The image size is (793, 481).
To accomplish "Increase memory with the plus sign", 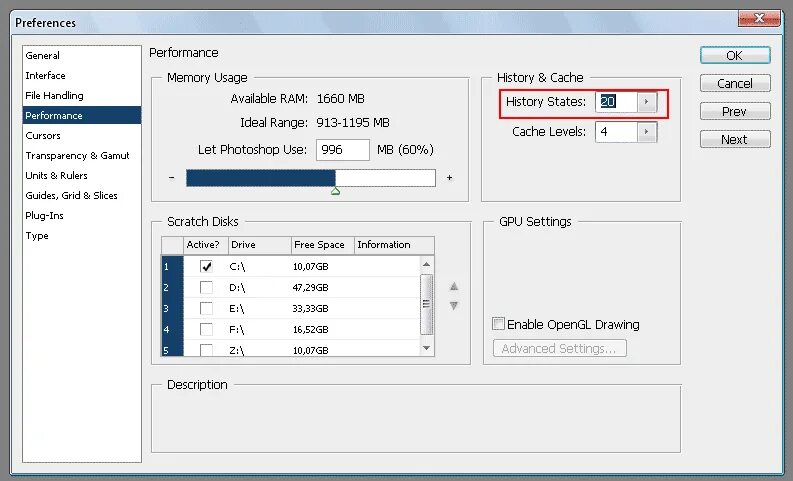I will pos(449,178).
